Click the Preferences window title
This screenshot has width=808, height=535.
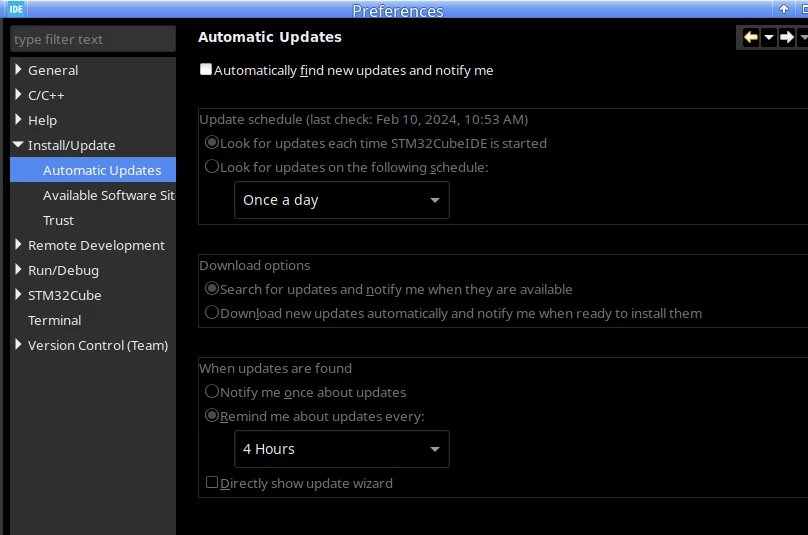pyautogui.click(x=398, y=10)
